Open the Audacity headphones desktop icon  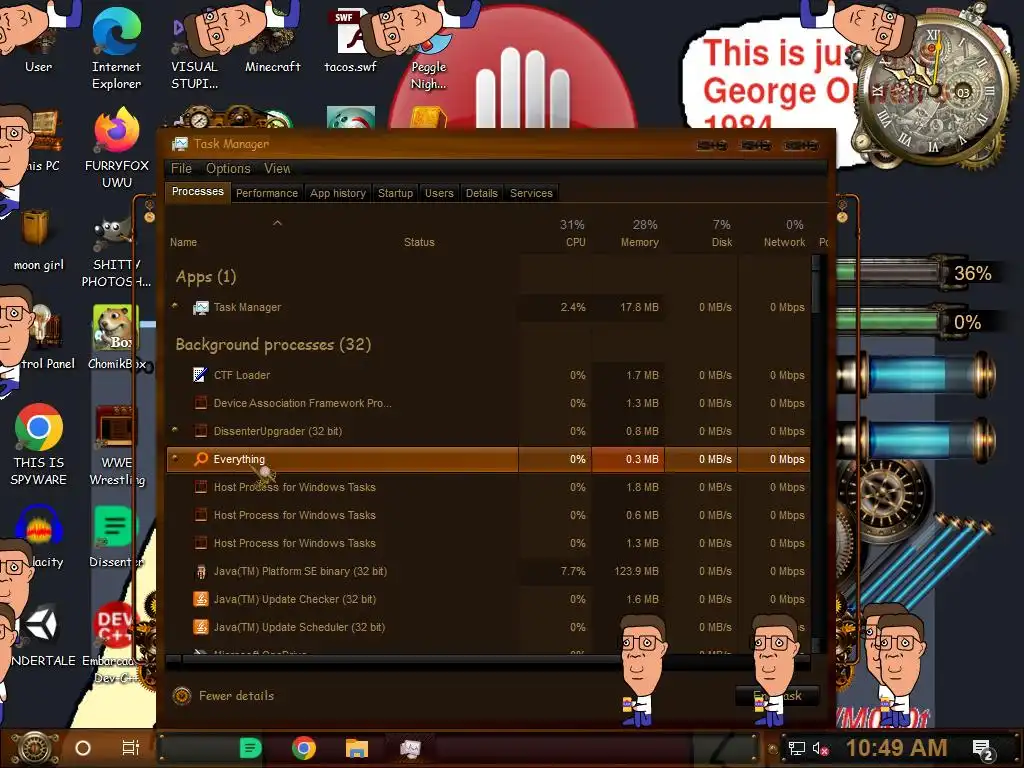pyautogui.click(x=39, y=526)
